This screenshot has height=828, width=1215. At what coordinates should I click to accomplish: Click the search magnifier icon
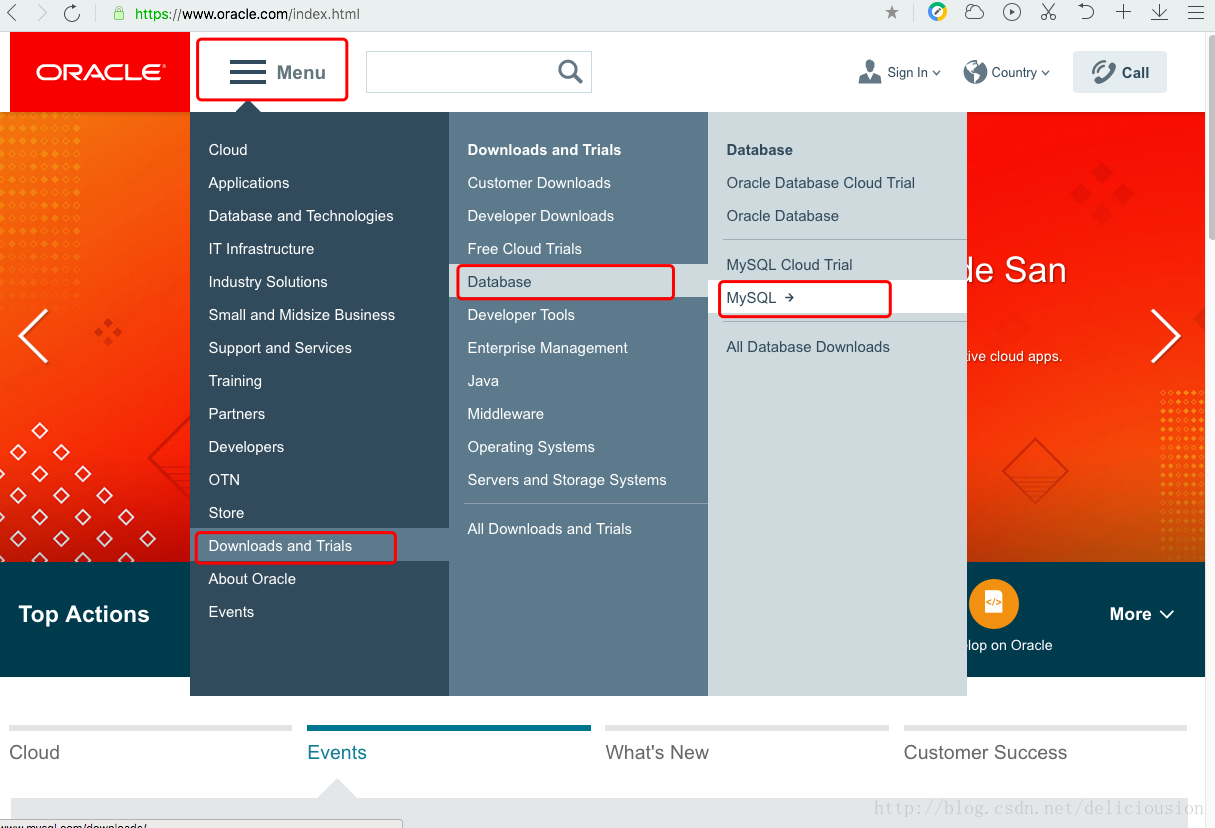tap(570, 71)
